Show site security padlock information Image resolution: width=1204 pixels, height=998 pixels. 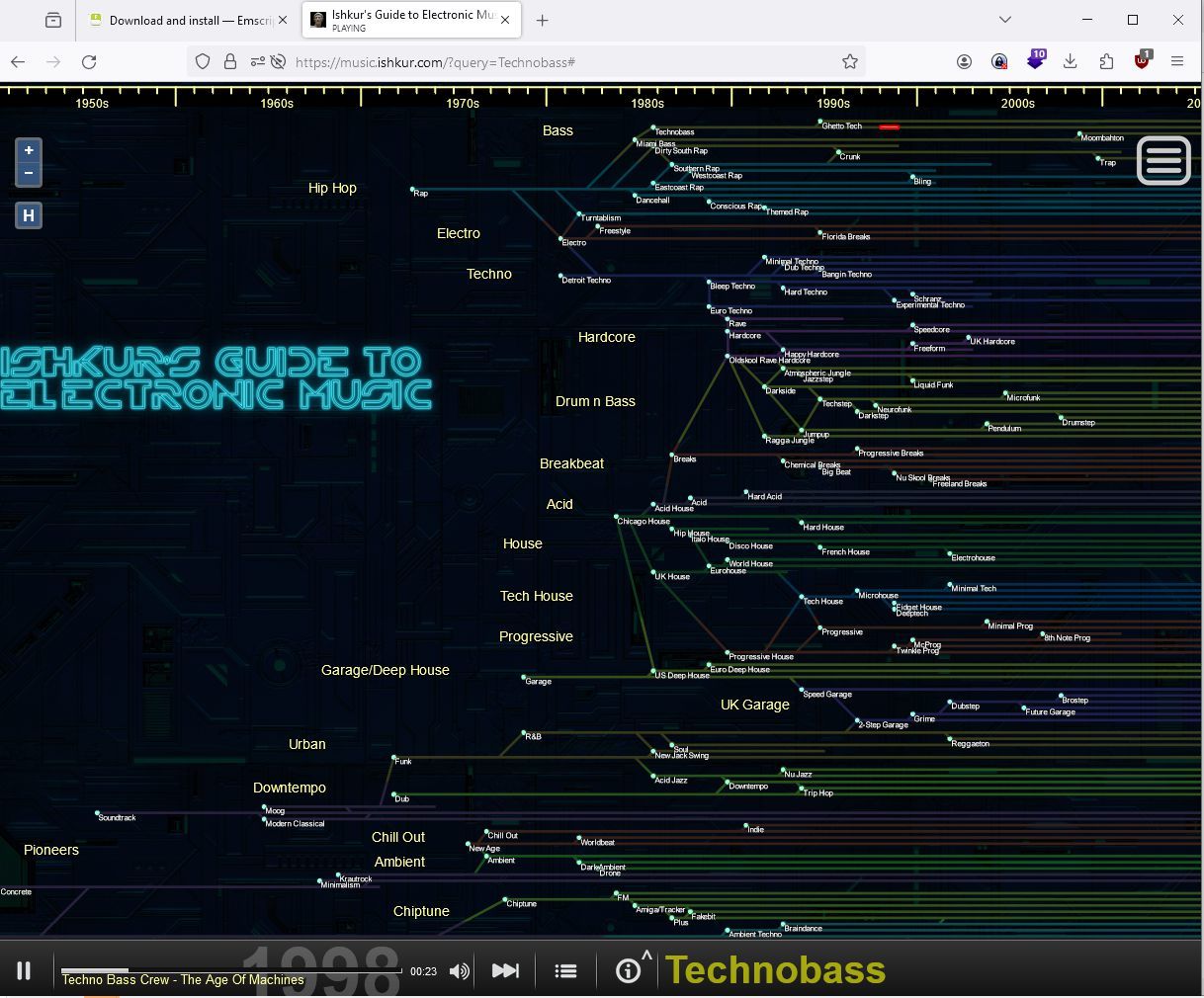(230, 61)
